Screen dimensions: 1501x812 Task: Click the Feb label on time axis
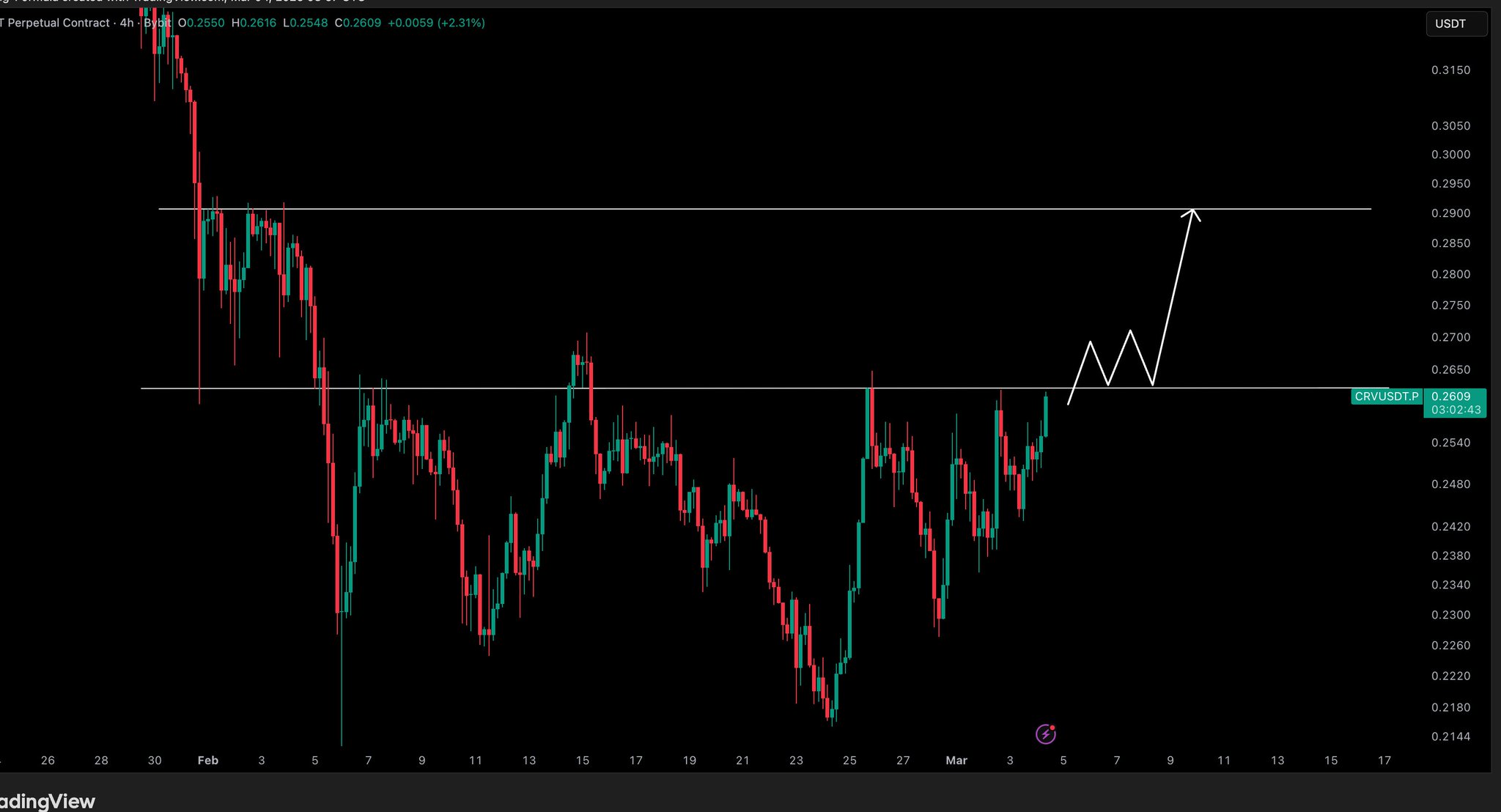(x=208, y=760)
